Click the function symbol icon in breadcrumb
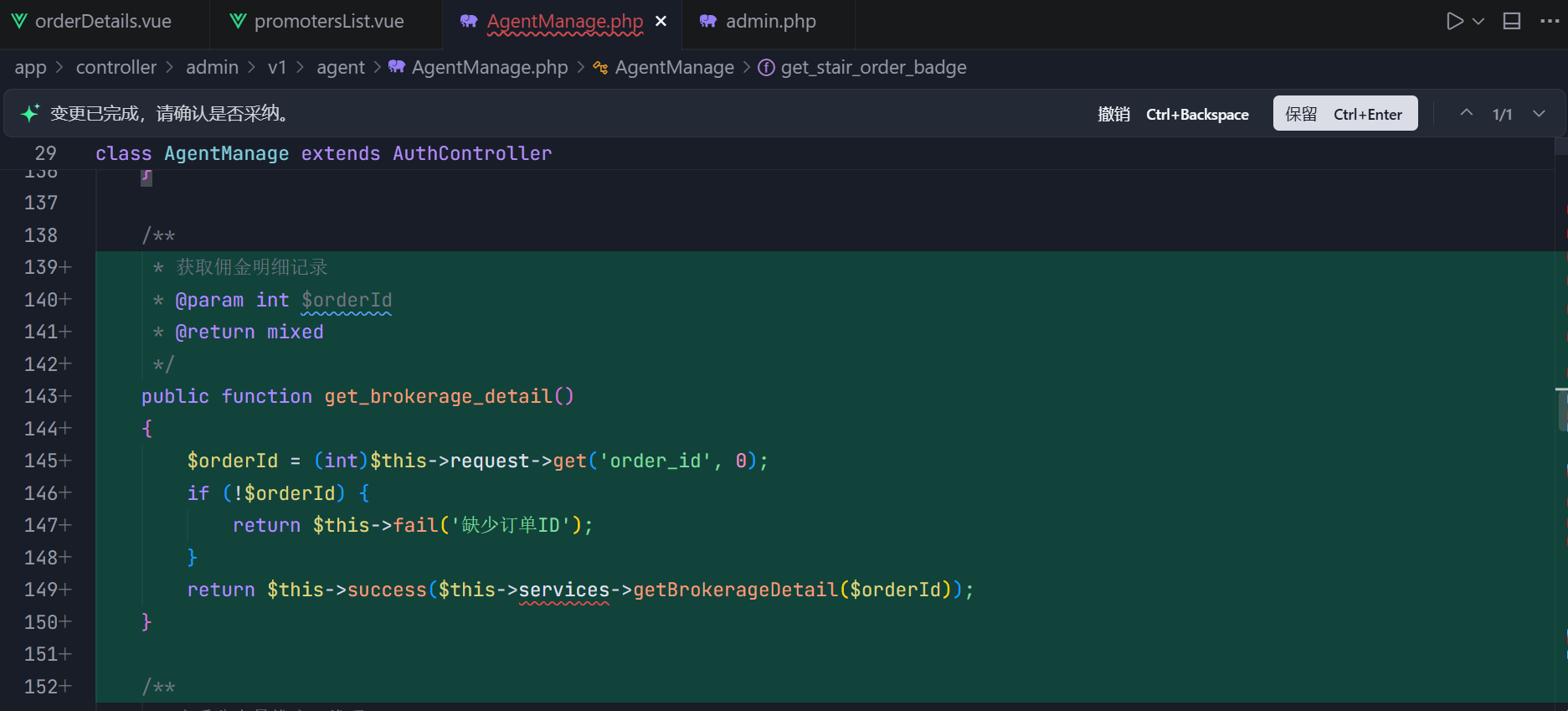The image size is (1568, 711). click(766, 68)
